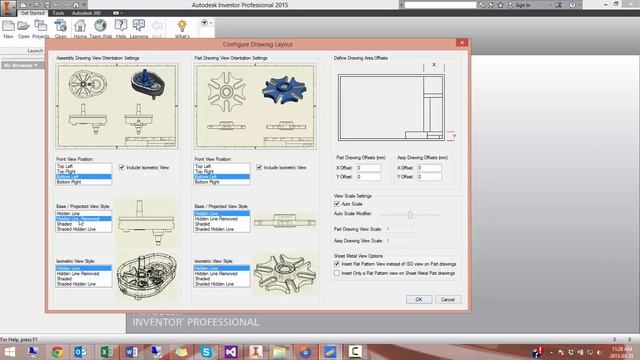Open Visual Studio from the taskbar

pyautogui.click(x=231, y=352)
